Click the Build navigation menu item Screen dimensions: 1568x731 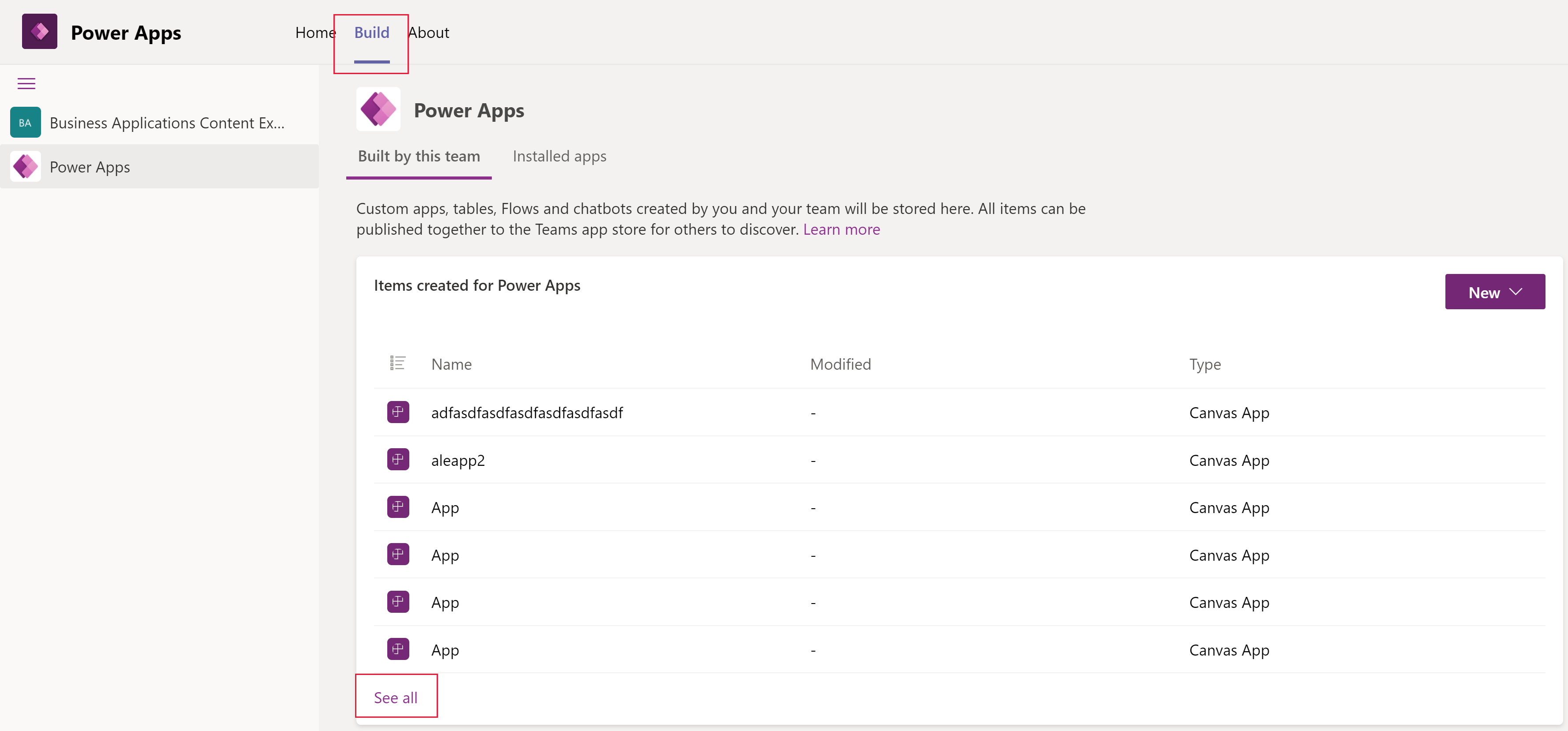pyautogui.click(x=371, y=32)
